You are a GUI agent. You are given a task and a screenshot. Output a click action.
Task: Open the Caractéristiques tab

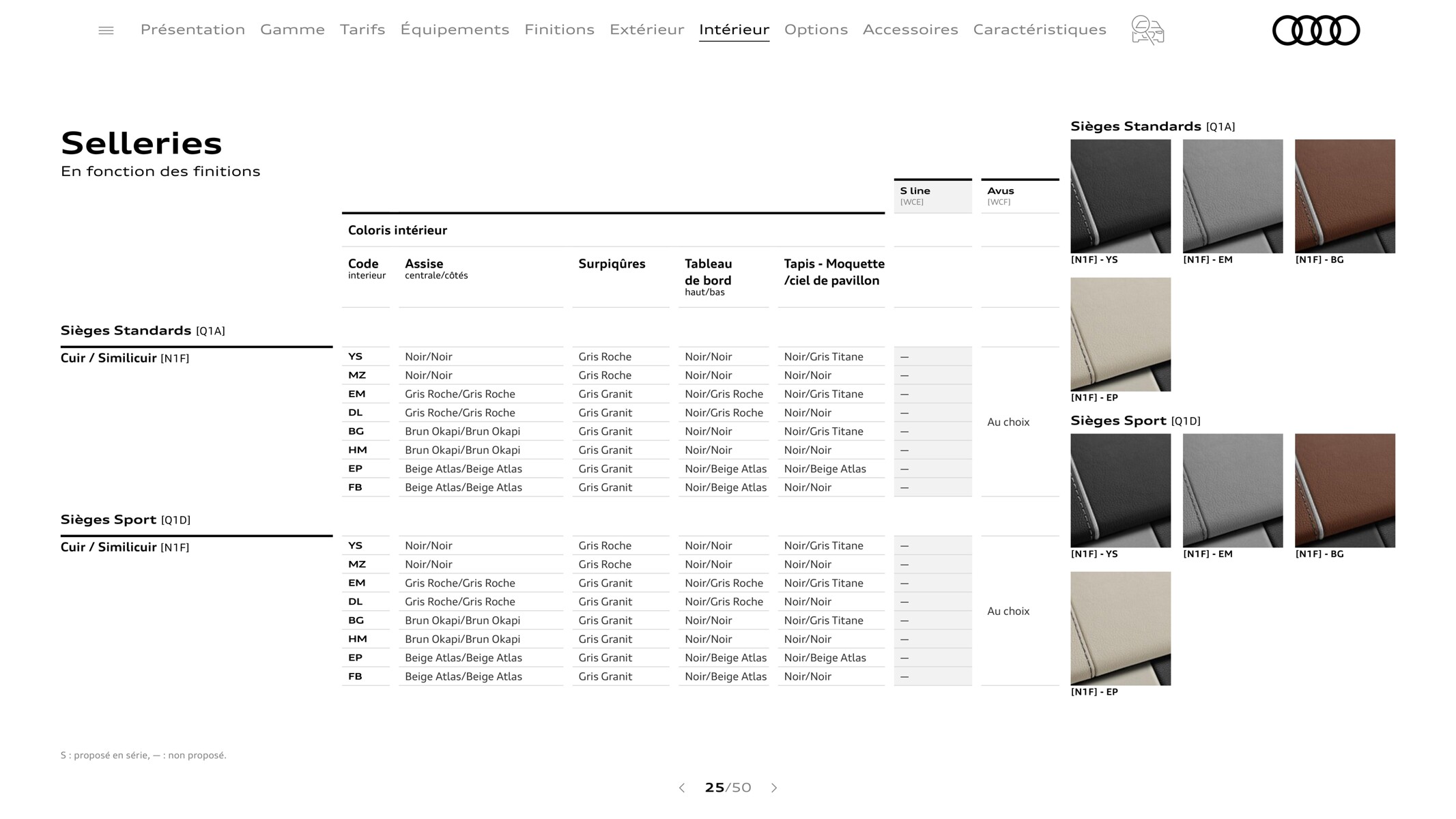click(1040, 29)
